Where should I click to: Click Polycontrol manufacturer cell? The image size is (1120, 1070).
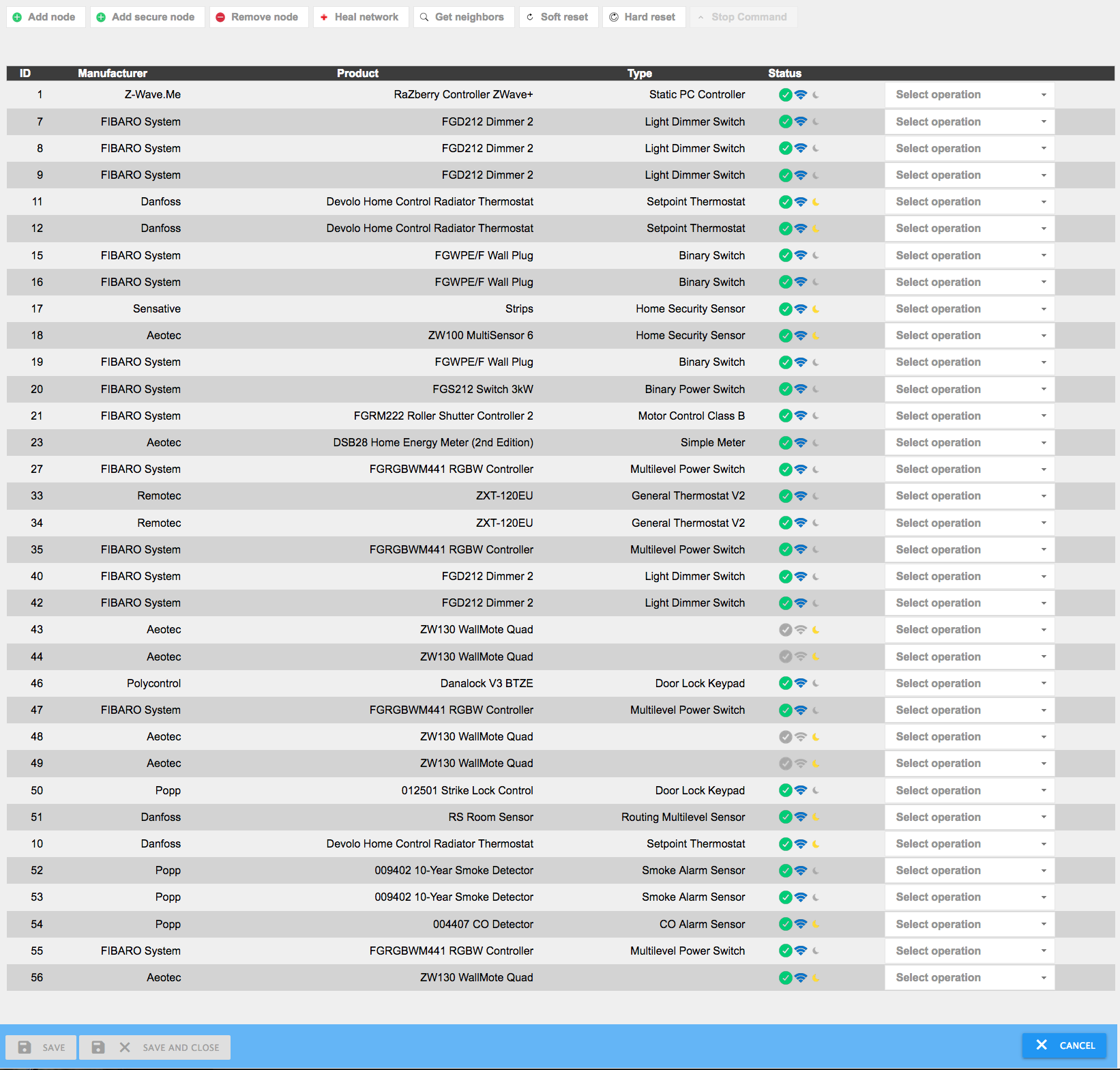[153, 683]
